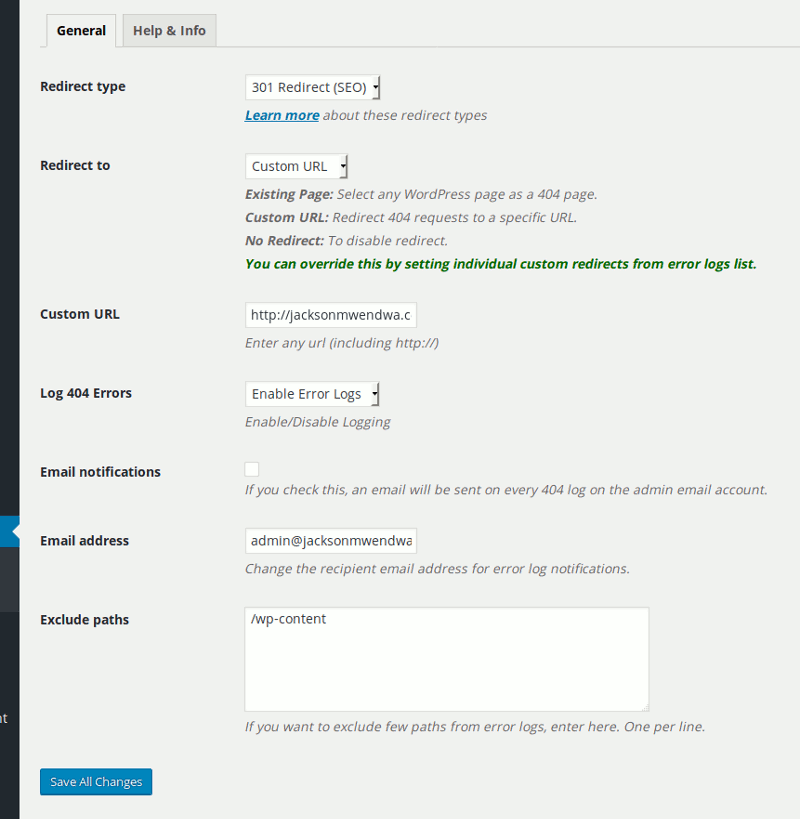
Task: Toggle the Email notifications checkbox off
Action: [x=251, y=468]
